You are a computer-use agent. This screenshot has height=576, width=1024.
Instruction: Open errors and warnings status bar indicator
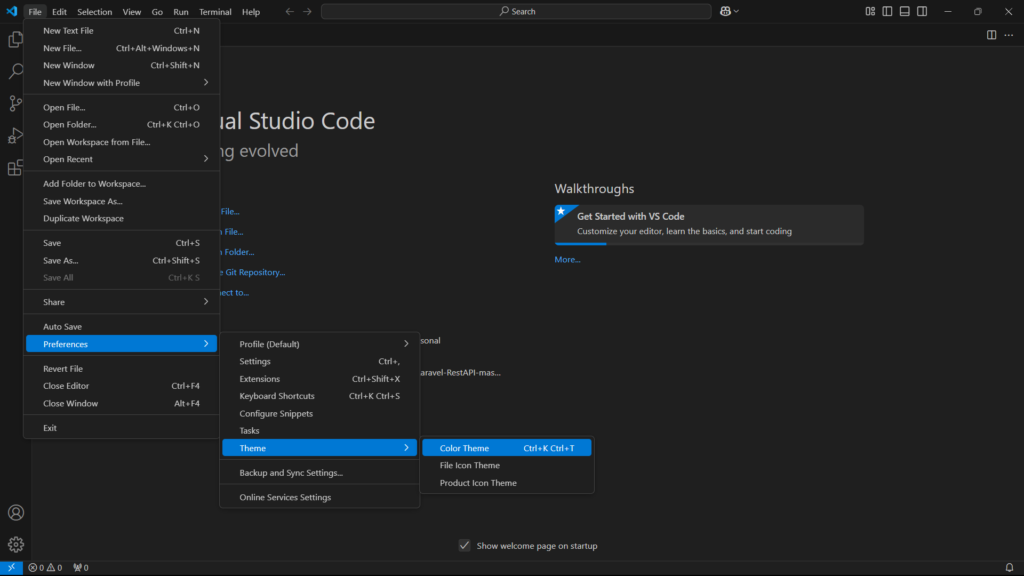click(45, 568)
